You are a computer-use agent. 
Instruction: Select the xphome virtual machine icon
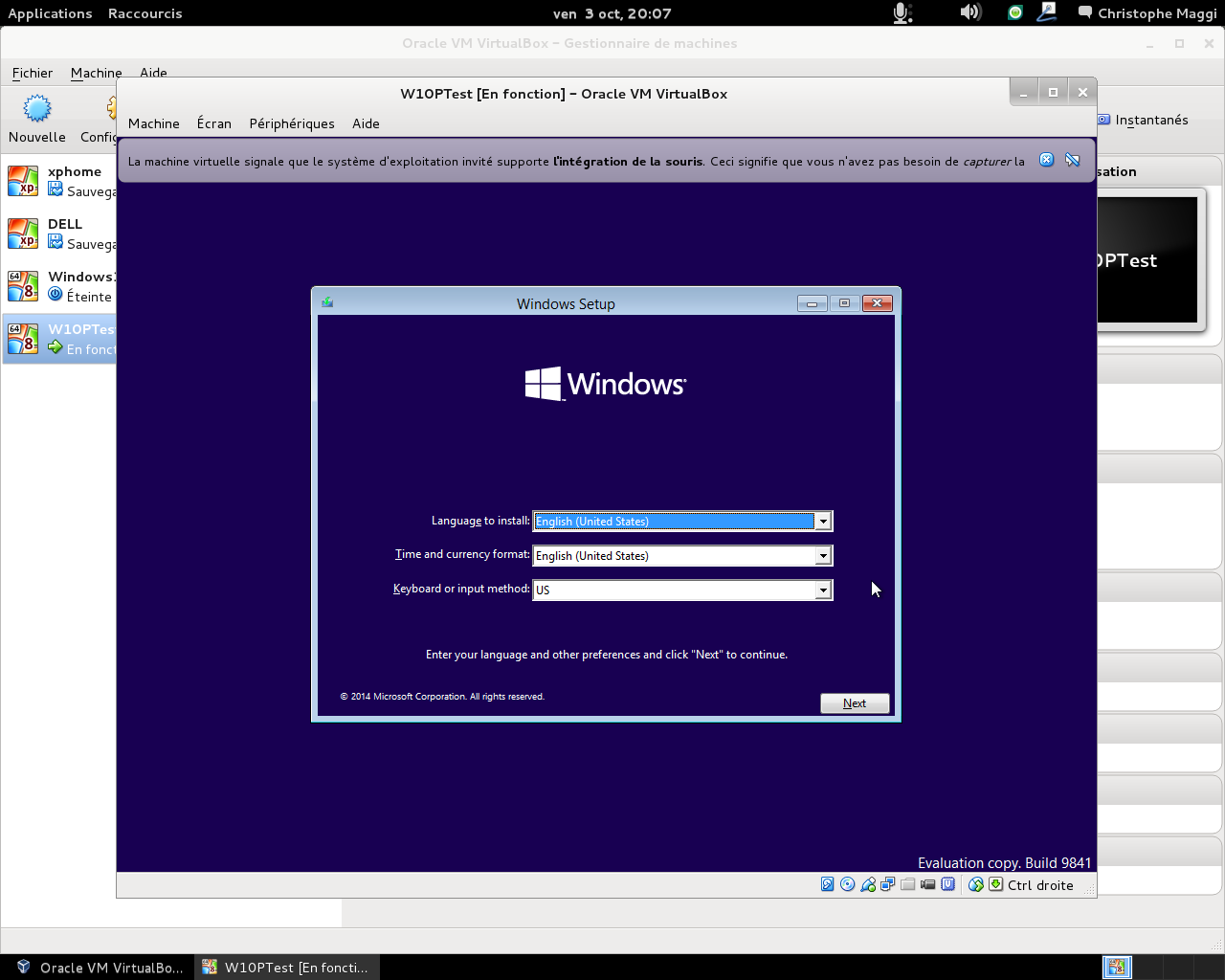pyautogui.click(x=23, y=180)
